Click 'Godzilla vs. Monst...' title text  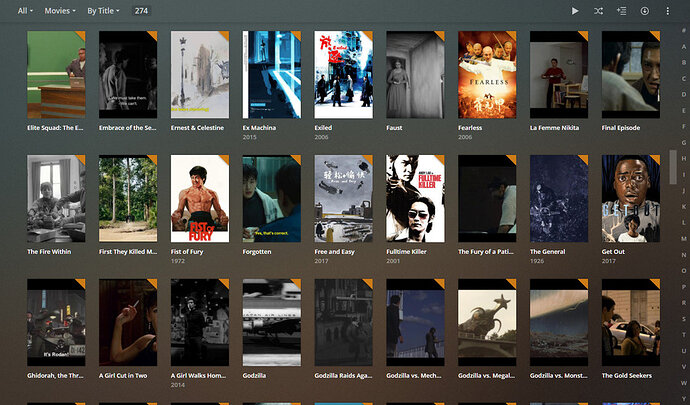tap(559, 376)
